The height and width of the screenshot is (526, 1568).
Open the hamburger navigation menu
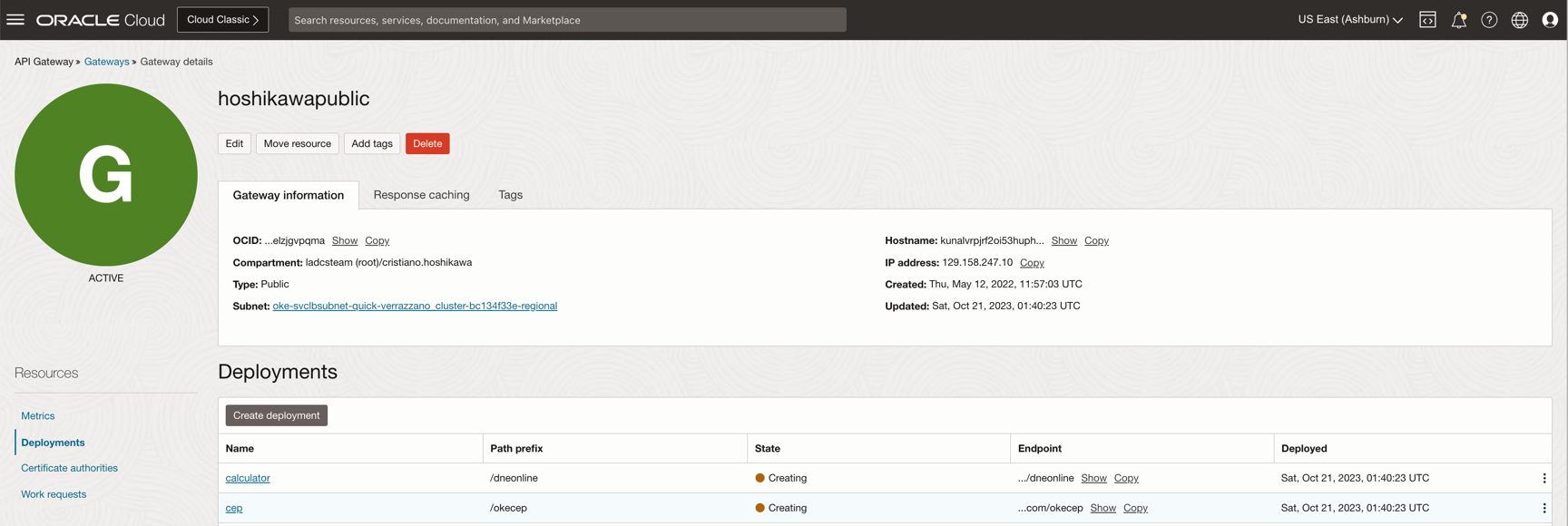(x=15, y=19)
